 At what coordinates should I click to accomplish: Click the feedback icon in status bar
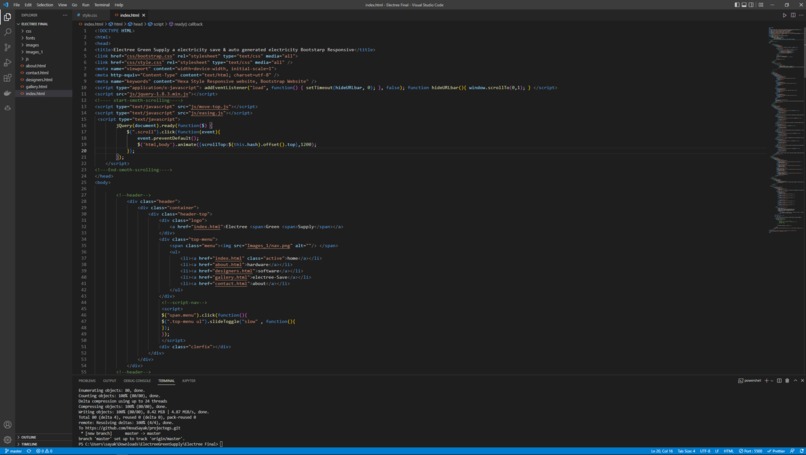792,451
